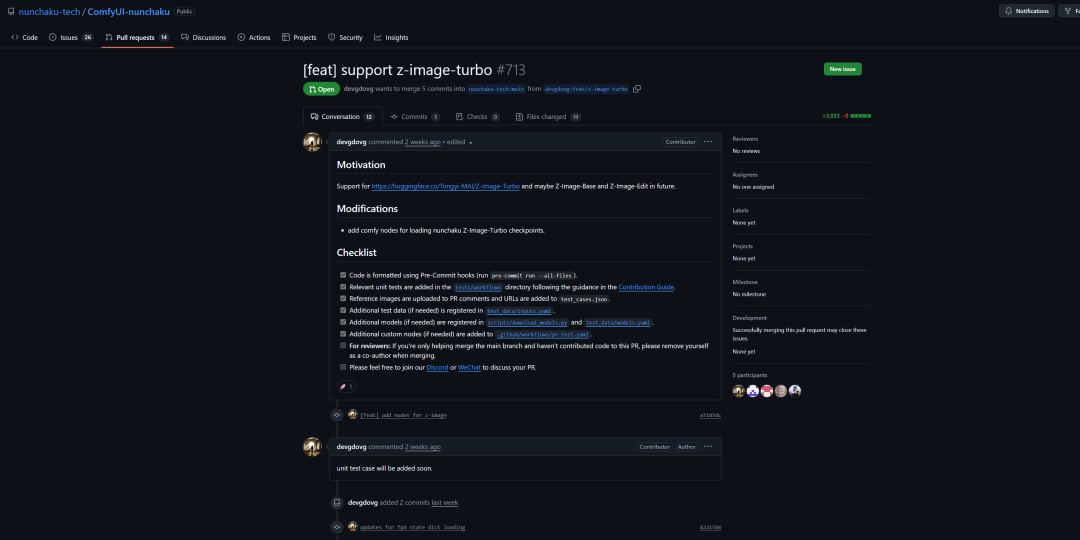Image resolution: width=1080 pixels, height=540 pixels.
Task: Open the ComfyUI-nunchaku repository link
Action: click(x=128, y=12)
